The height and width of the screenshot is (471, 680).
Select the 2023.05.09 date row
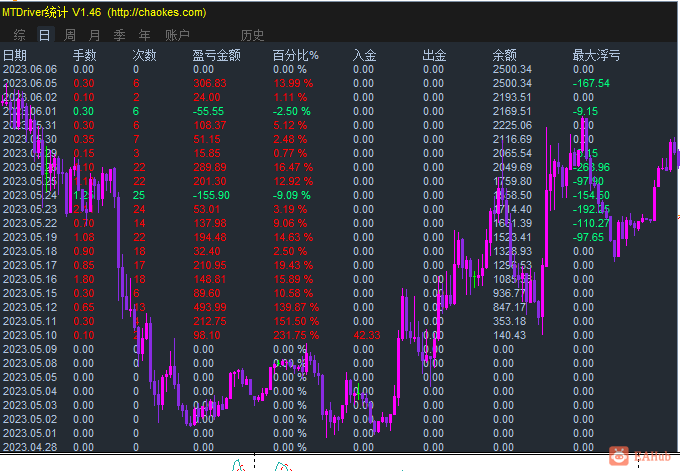point(30,349)
